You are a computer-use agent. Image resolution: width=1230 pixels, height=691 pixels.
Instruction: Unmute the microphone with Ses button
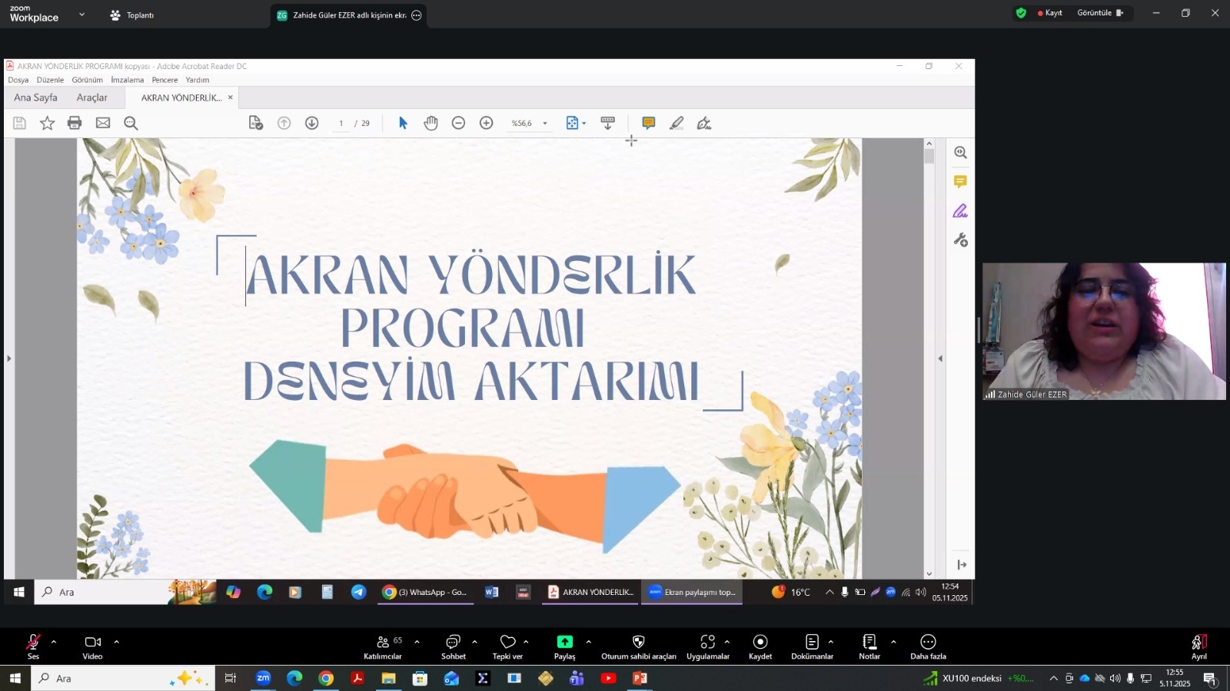pyautogui.click(x=33, y=645)
